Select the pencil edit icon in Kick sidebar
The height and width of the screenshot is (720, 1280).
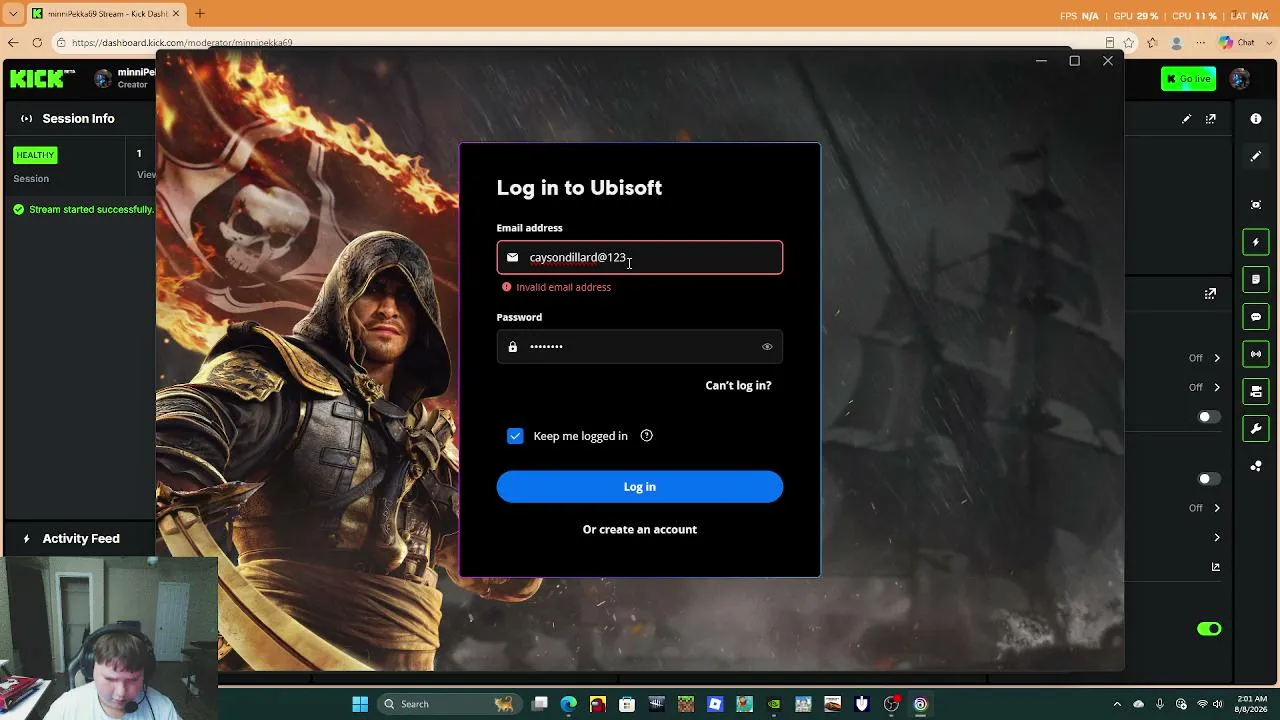(1256, 157)
